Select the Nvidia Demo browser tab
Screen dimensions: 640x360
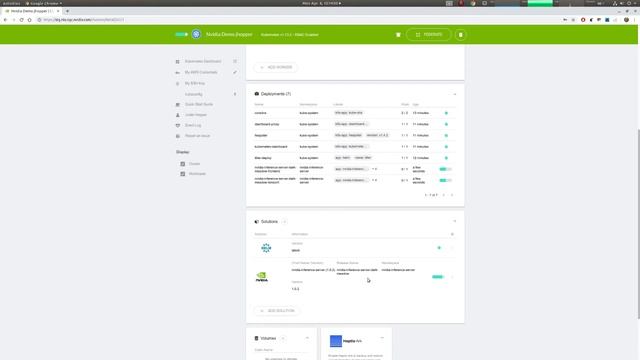(x=32, y=11)
